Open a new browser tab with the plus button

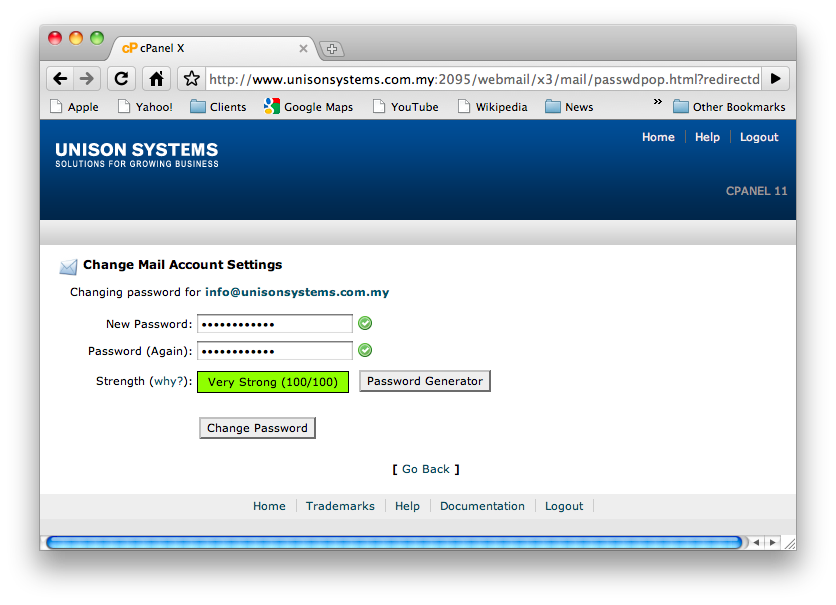[331, 48]
